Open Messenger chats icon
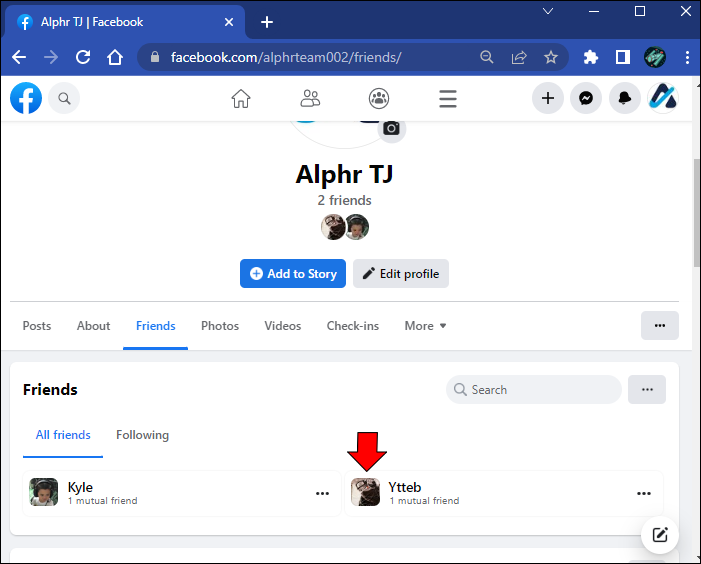This screenshot has height=564, width=701. [586, 98]
